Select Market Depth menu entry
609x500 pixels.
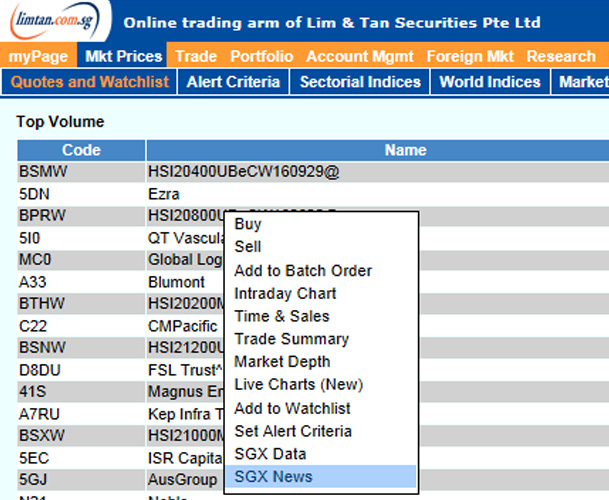pos(321,362)
